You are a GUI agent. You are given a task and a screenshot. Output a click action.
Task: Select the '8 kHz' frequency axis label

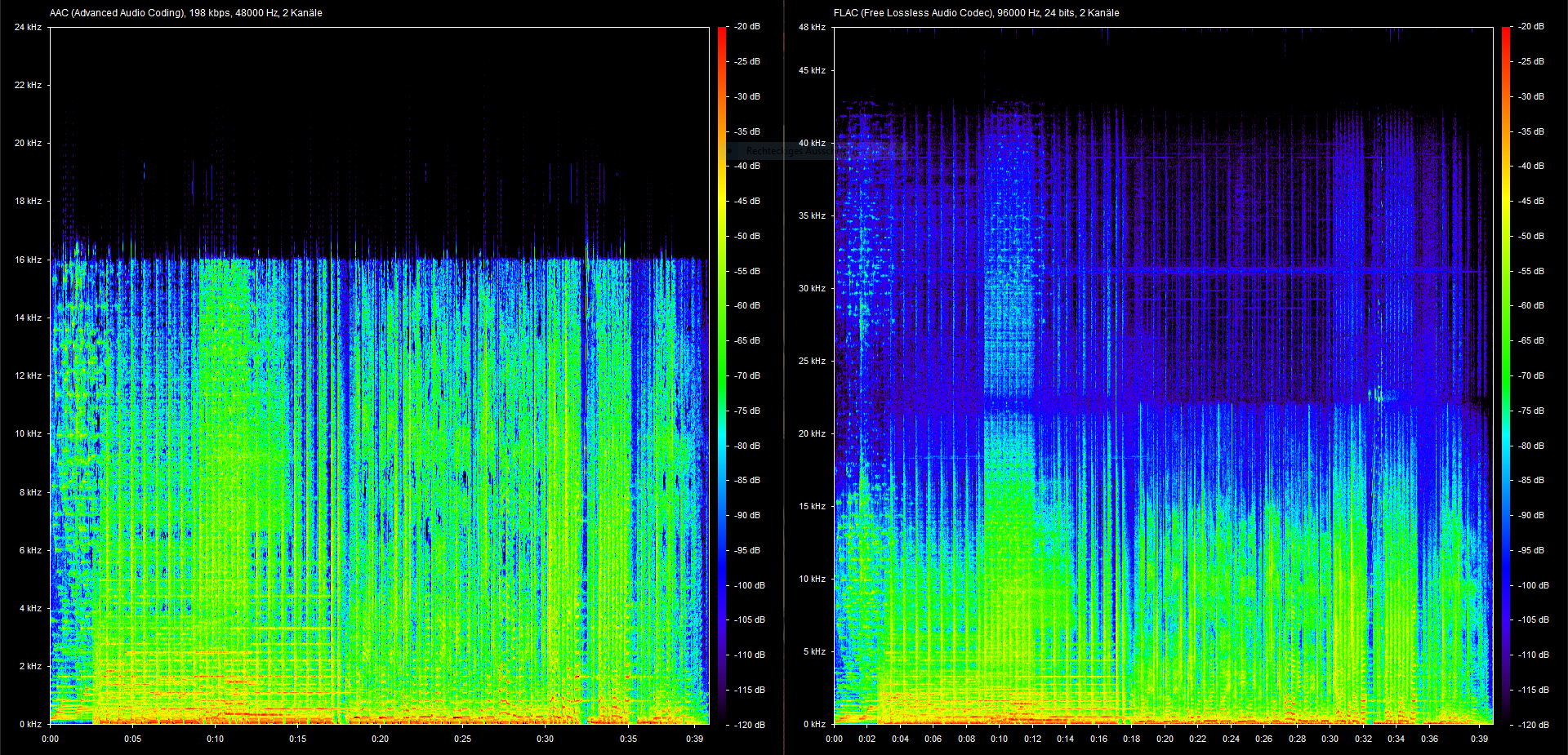coord(30,492)
